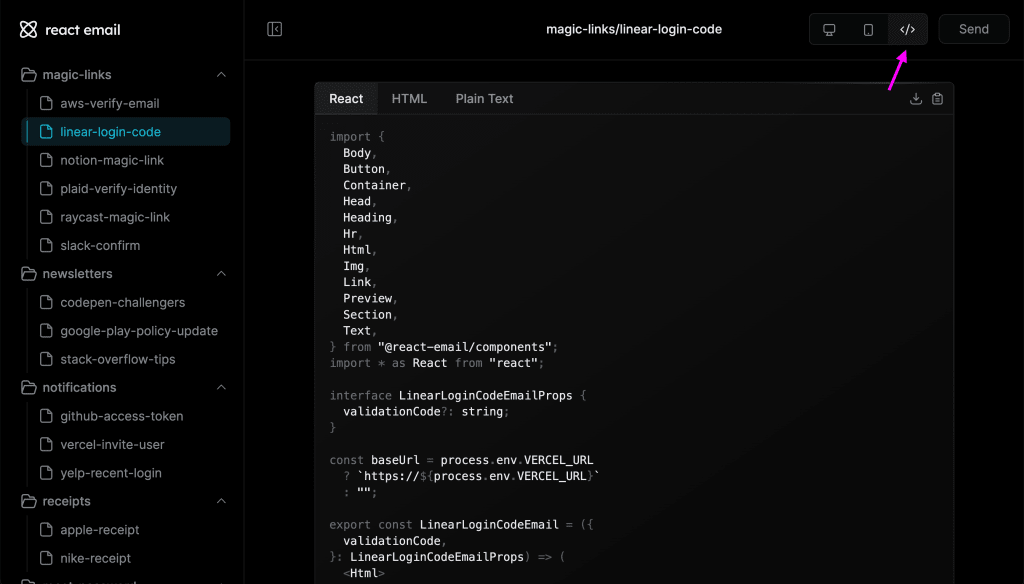Switch to the HTML tab

tap(409, 99)
